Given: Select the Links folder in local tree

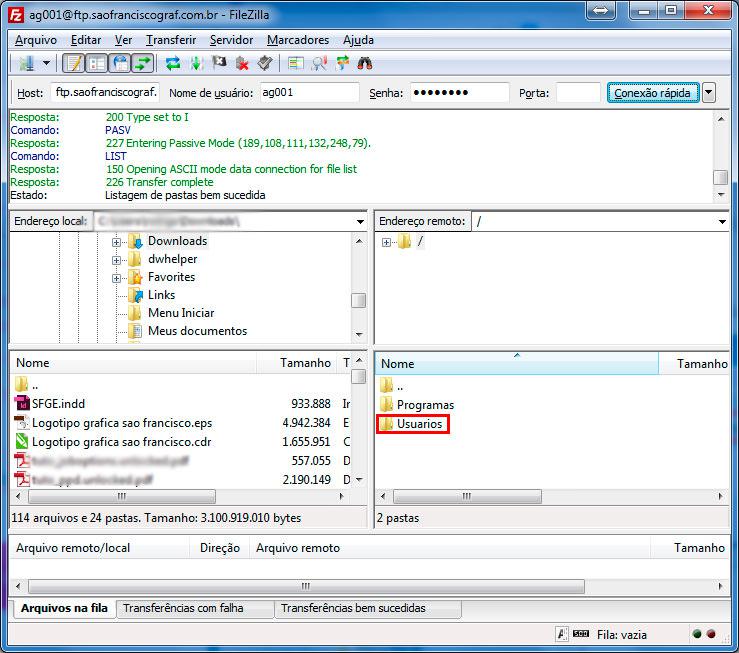Looking at the screenshot, I should coord(161,295).
